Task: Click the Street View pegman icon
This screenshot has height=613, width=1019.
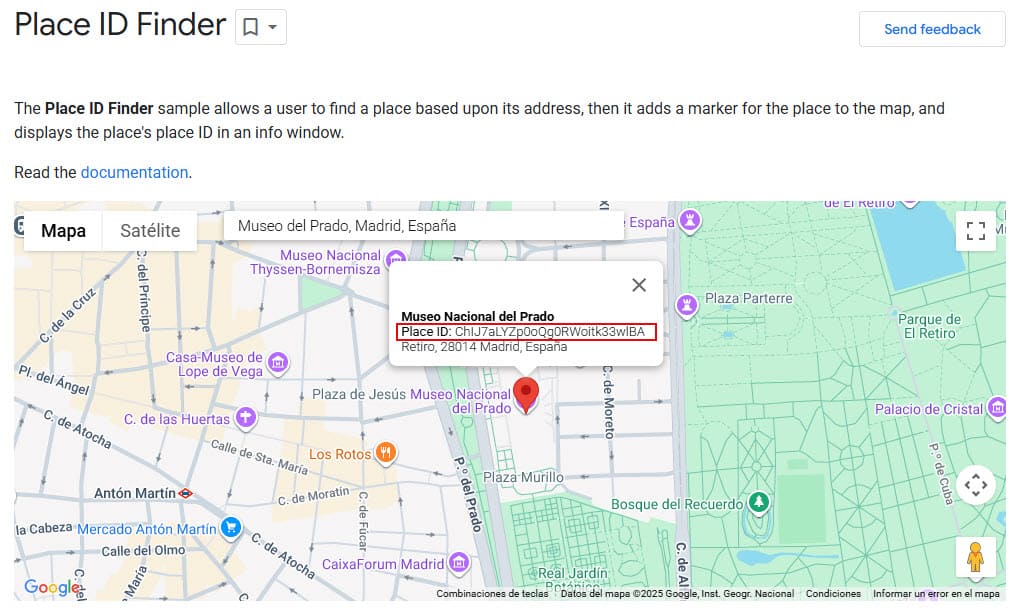Action: click(975, 557)
